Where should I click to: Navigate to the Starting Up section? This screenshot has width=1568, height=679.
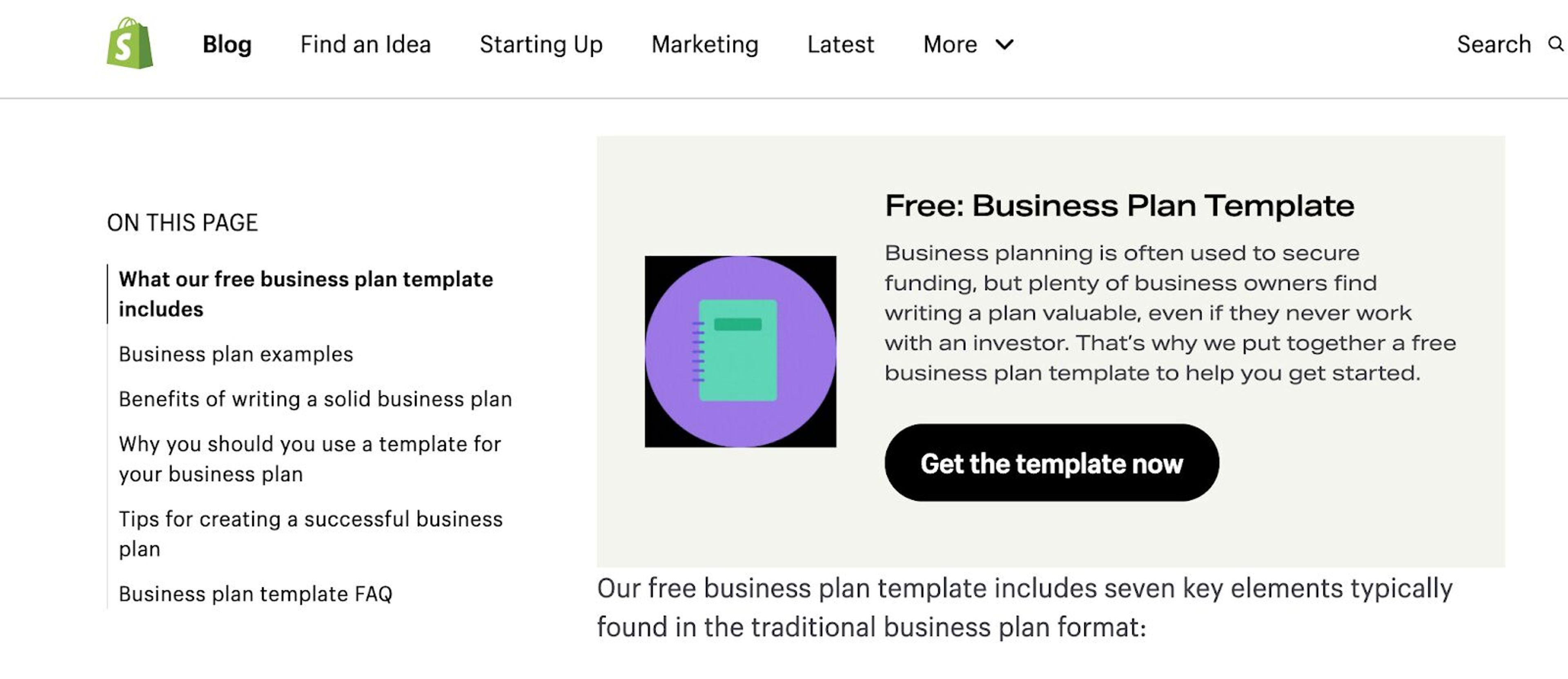tap(541, 45)
